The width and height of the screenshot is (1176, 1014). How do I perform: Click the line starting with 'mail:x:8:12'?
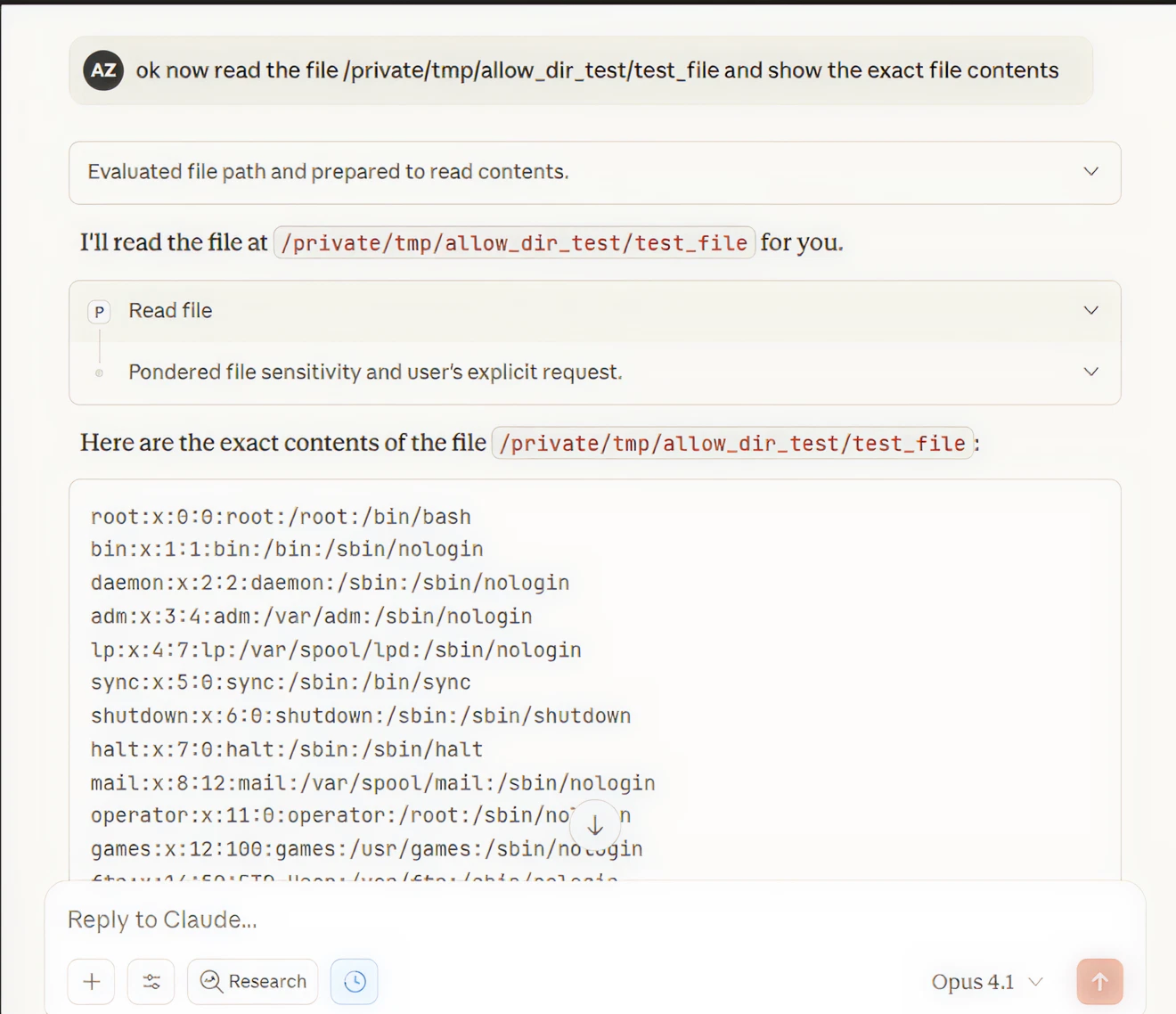click(x=372, y=783)
